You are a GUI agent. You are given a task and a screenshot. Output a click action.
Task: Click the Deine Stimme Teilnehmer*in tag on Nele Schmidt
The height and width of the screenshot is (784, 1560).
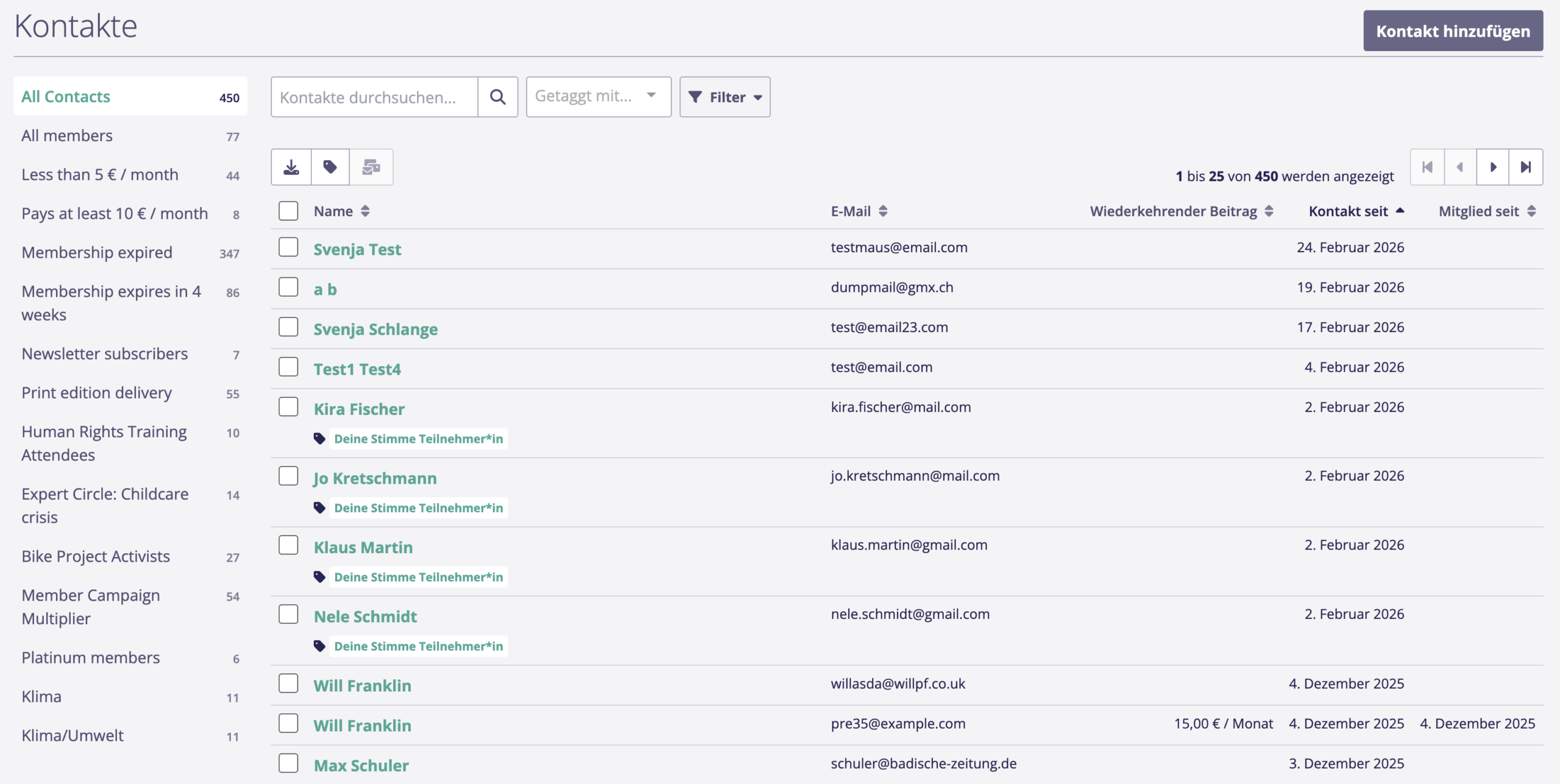click(x=418, y=646)
